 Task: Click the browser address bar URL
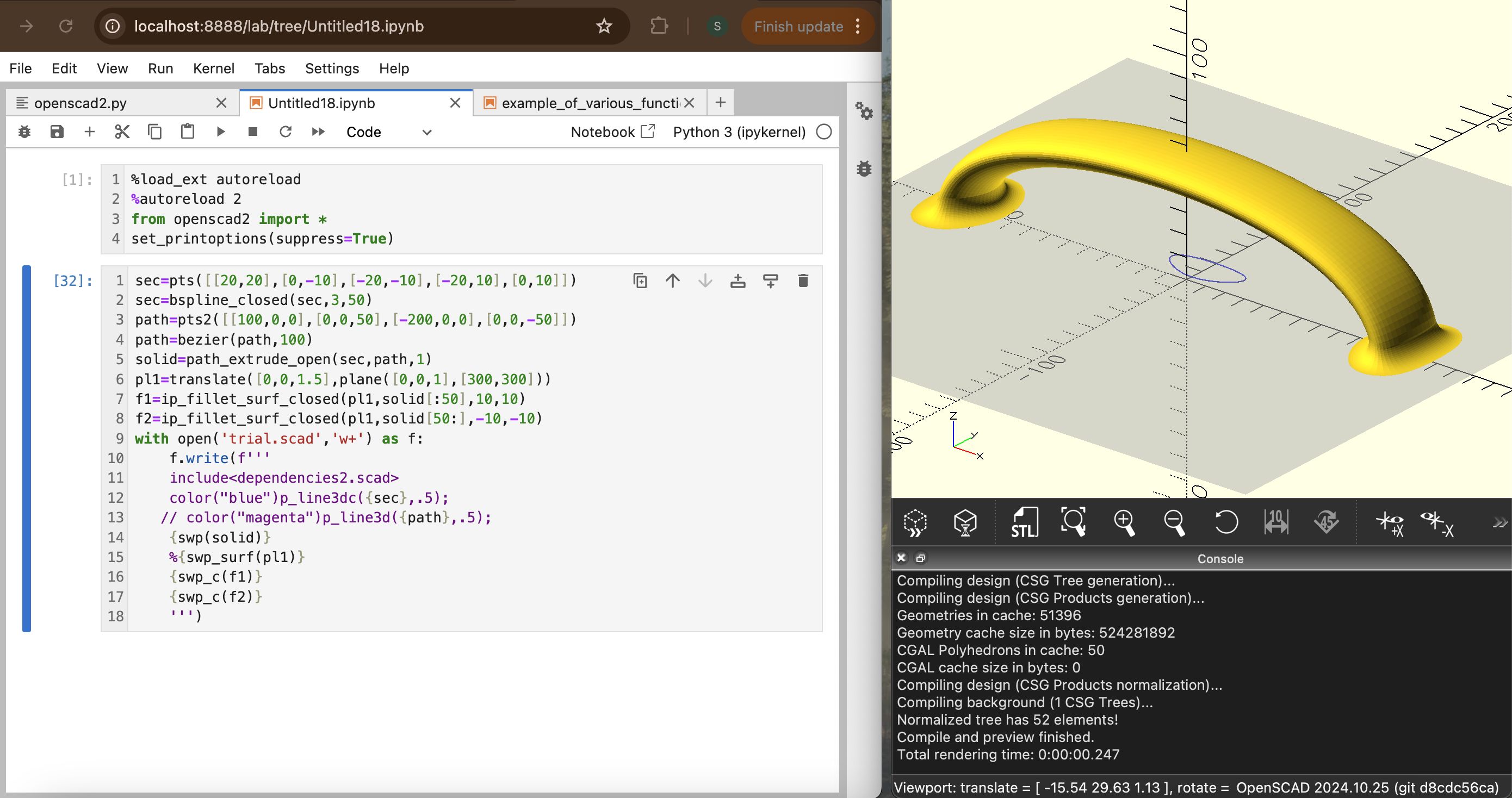279,27
